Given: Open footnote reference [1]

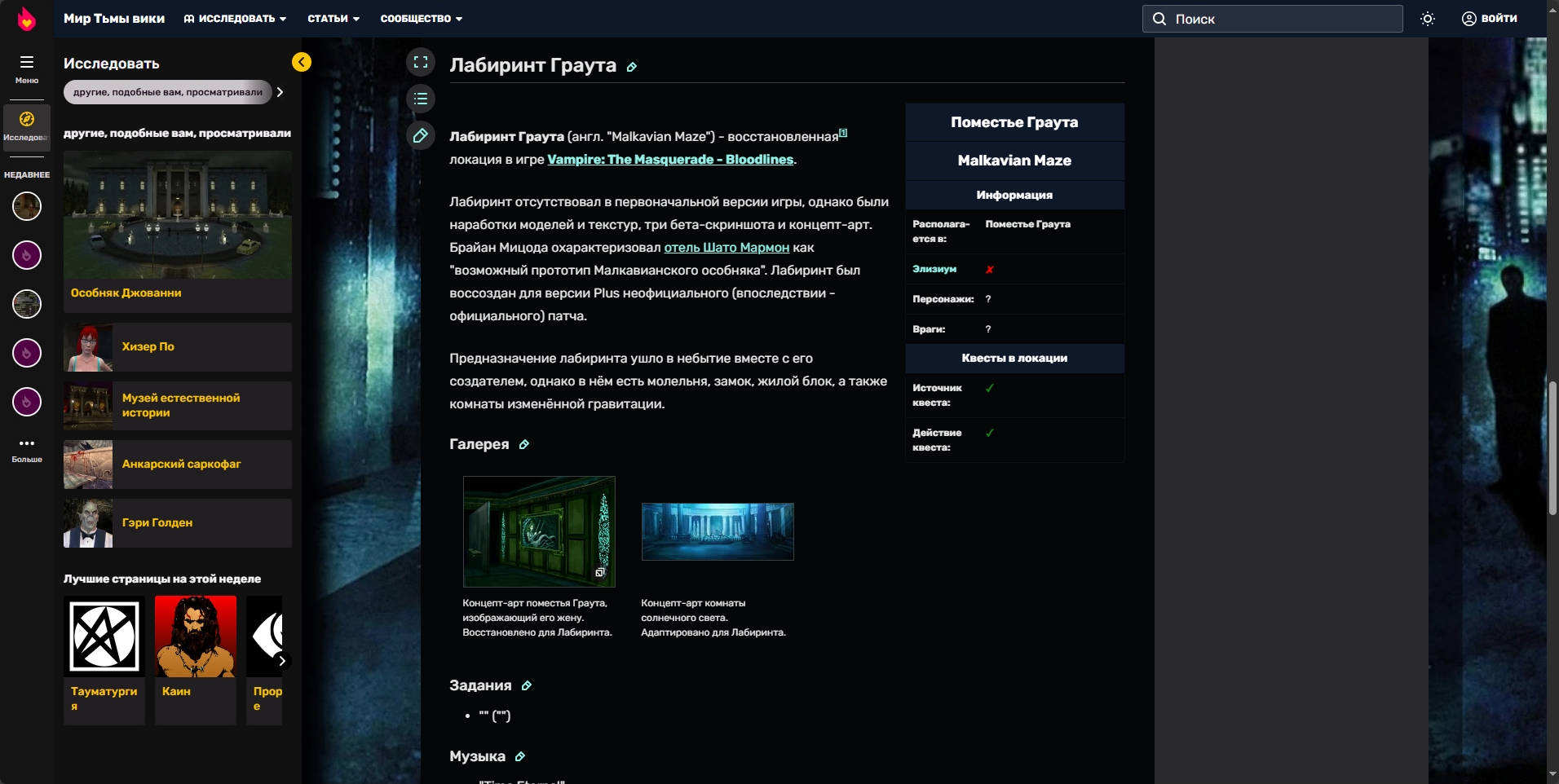Looking at the screenshot, I should [x=843, y=132].
